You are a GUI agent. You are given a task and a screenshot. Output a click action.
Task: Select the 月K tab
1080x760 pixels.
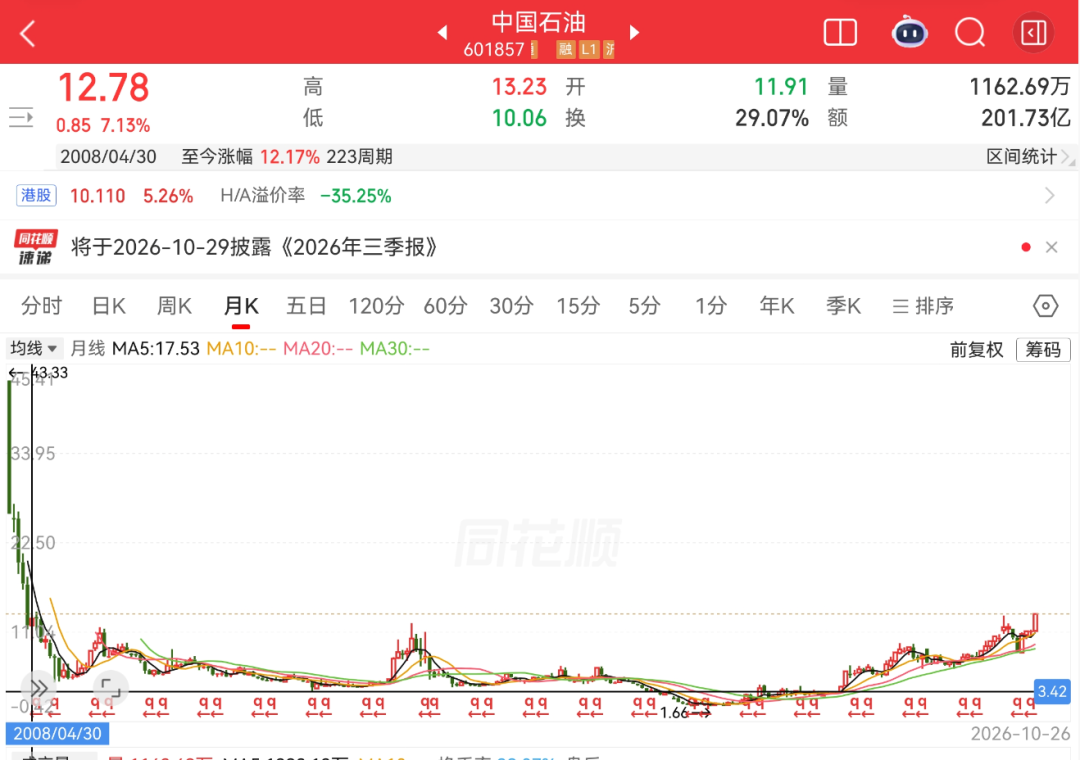coord(241,305)
